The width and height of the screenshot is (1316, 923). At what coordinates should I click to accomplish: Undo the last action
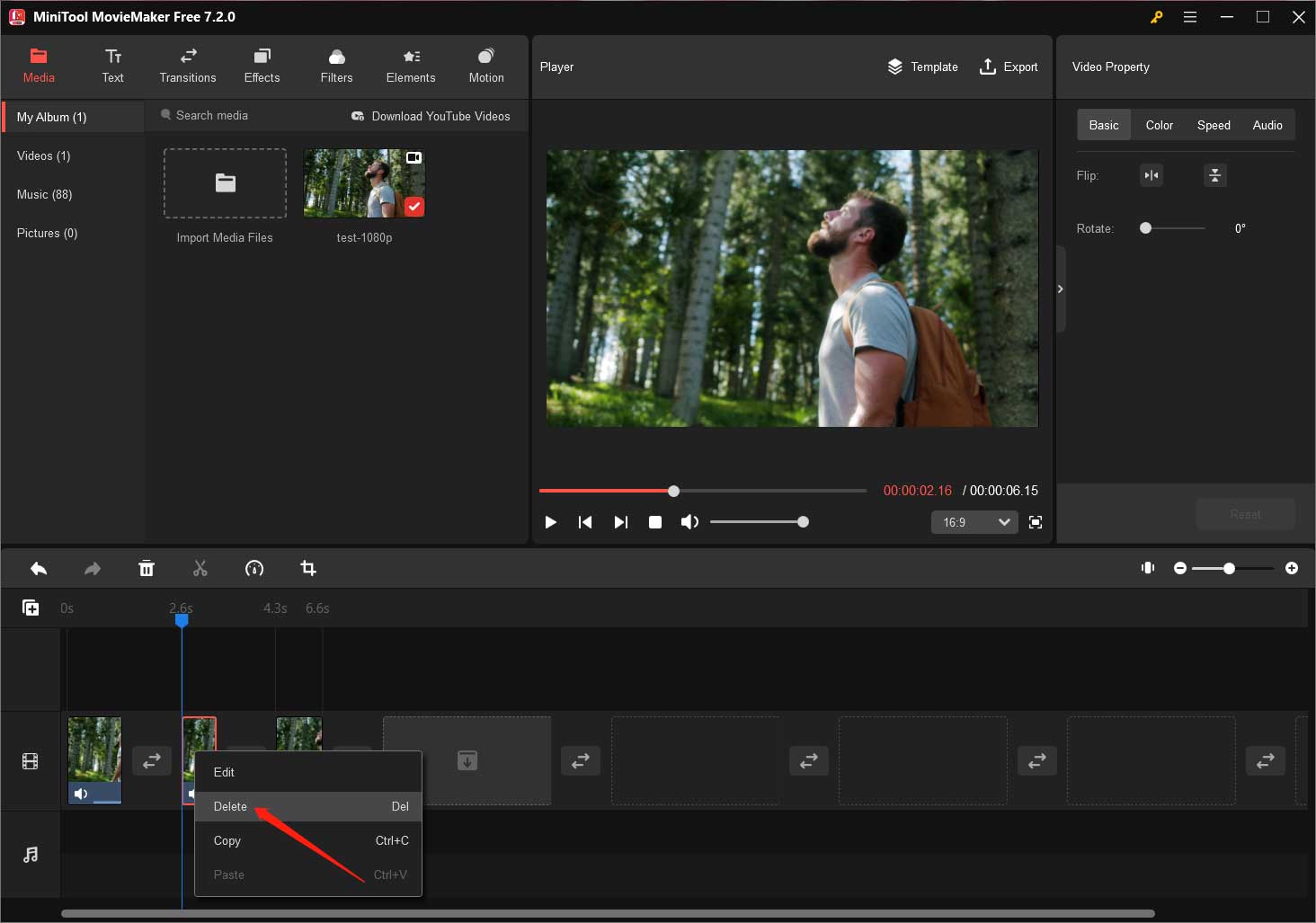39,568
